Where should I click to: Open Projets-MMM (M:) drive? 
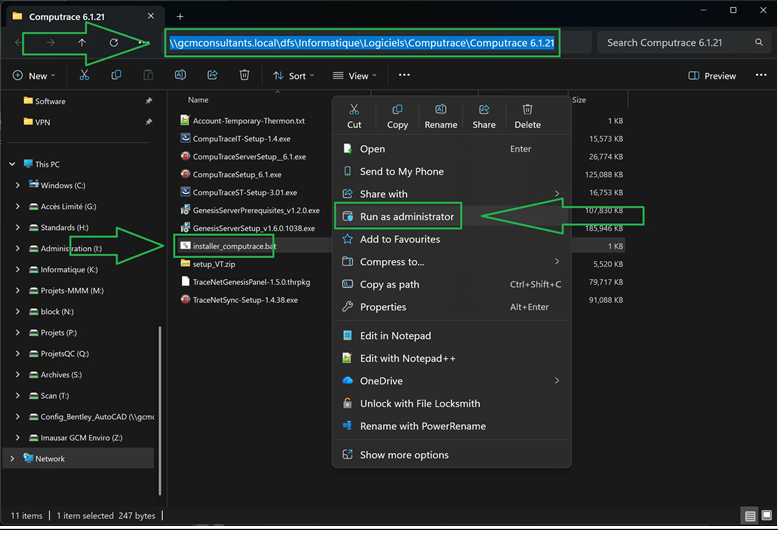66,290
